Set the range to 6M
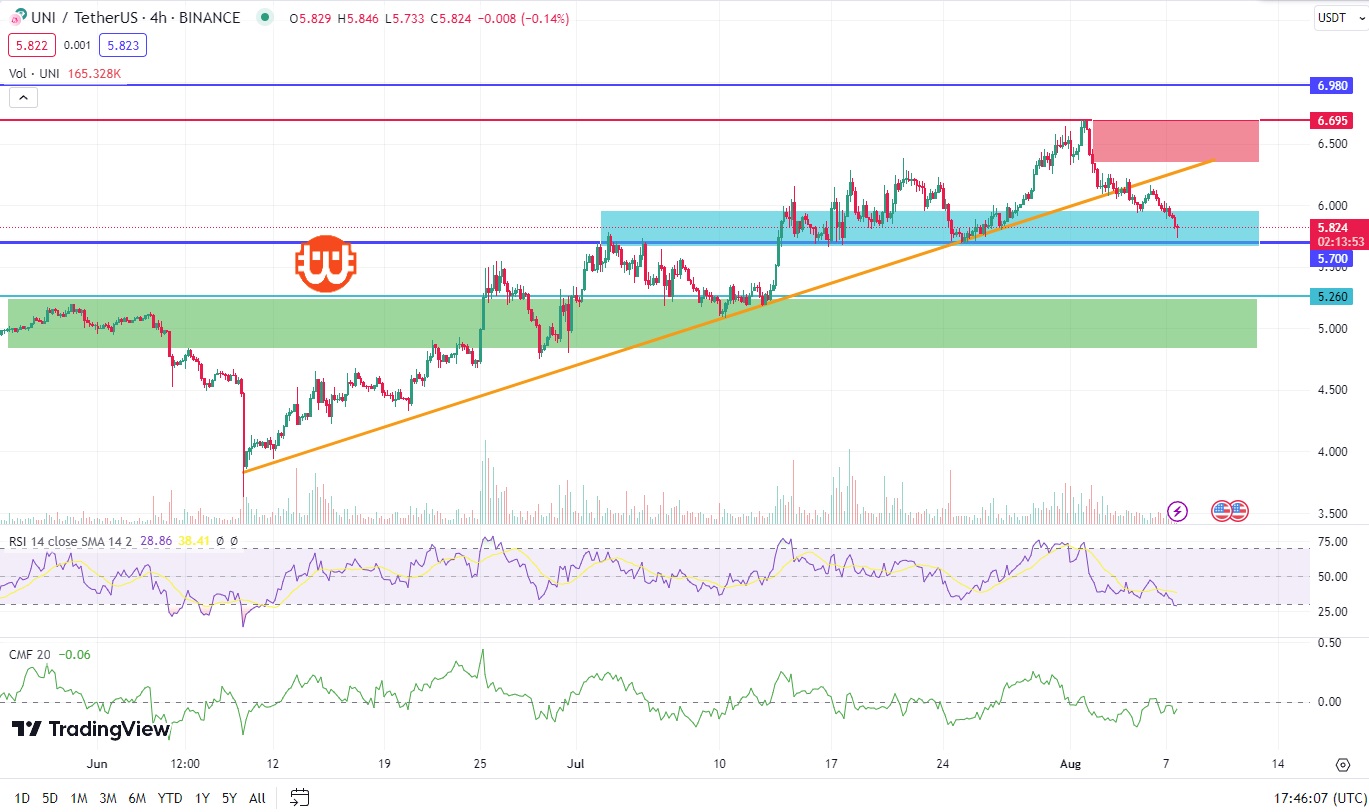The height and width of the screenshot is (812, 1369). (x=137, y=798)
